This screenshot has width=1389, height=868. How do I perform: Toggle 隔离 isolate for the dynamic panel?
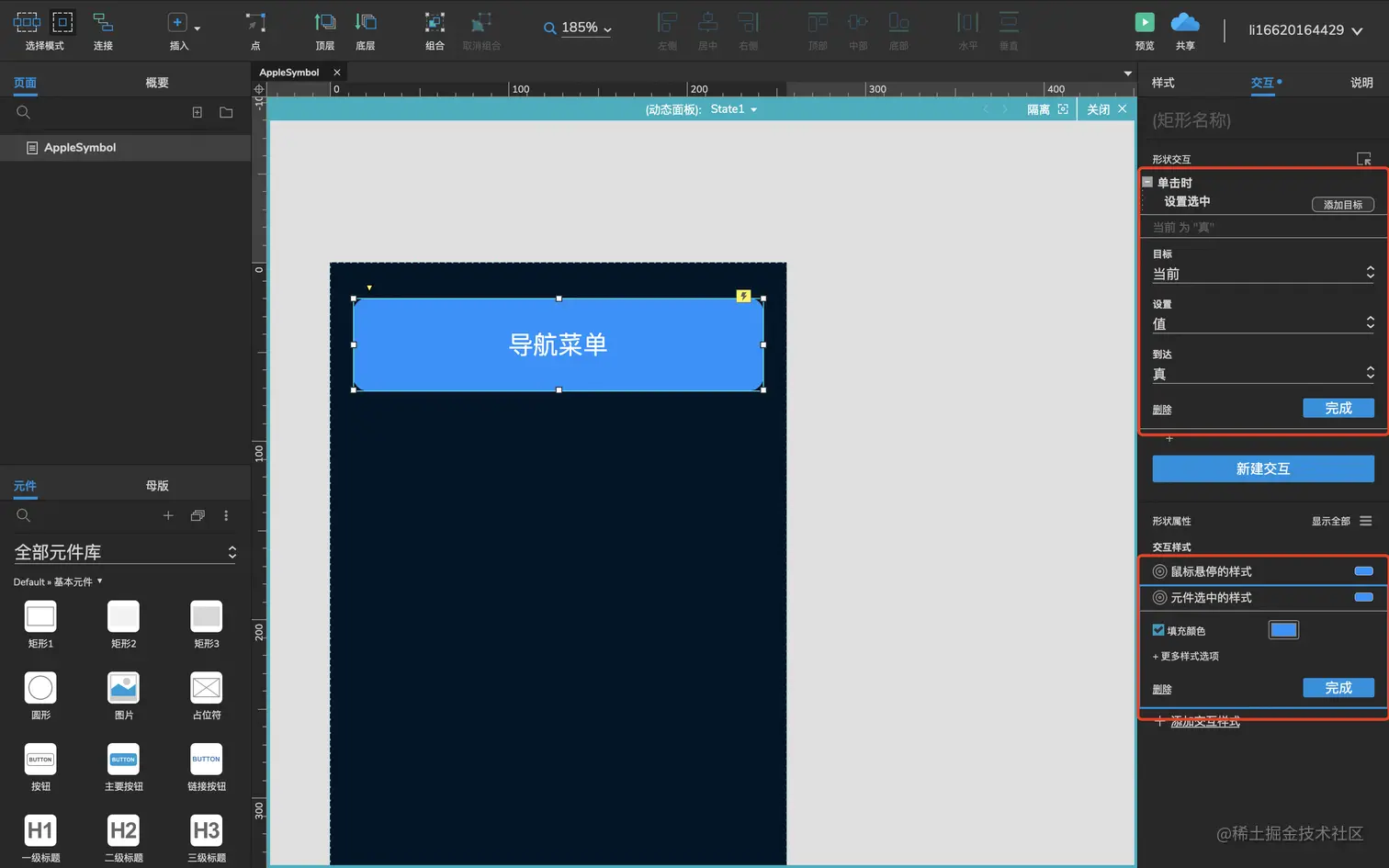click(x=1047, y=109)
